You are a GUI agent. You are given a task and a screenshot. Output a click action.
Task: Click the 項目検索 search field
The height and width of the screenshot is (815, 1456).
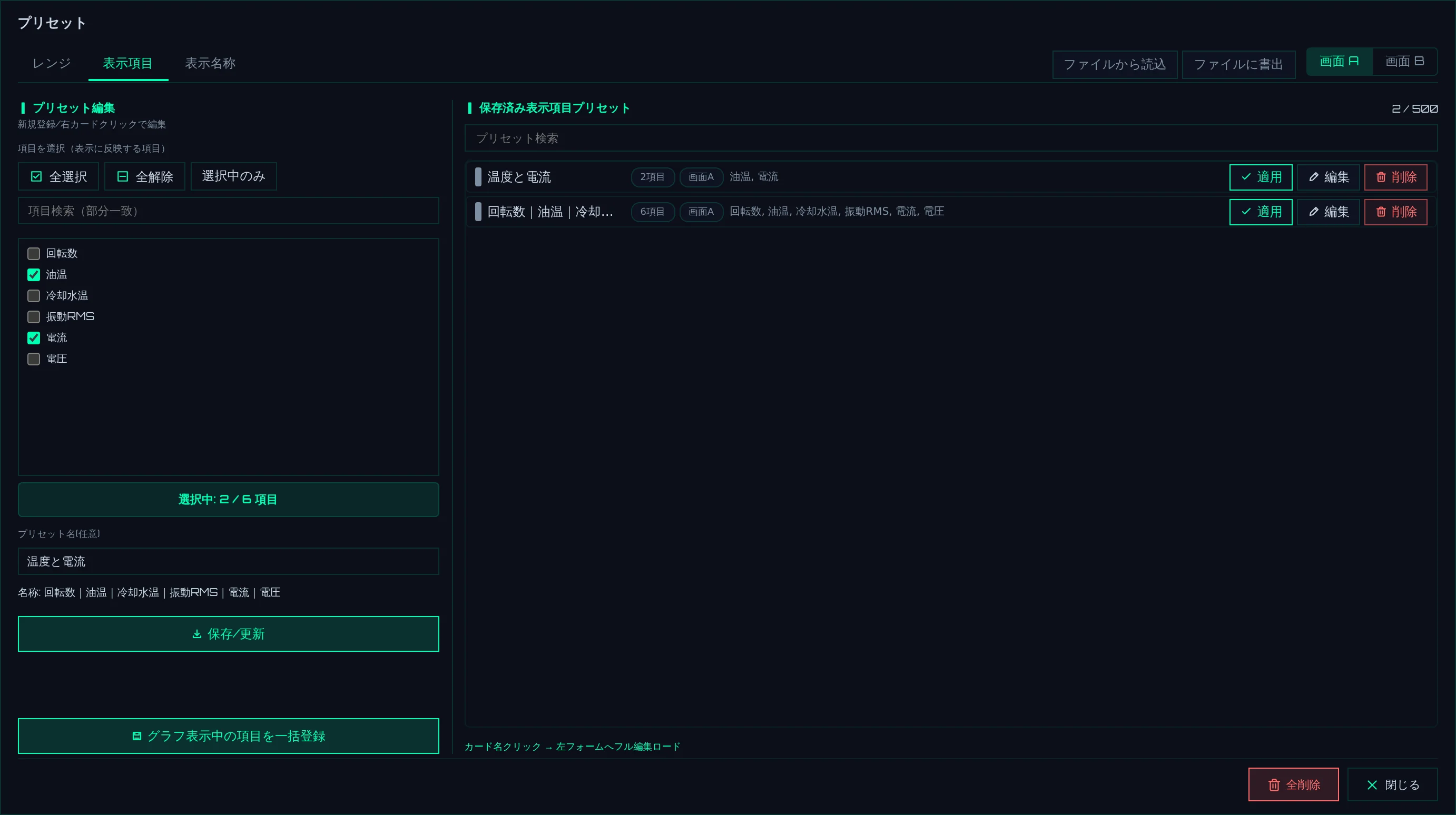point(228,211)
